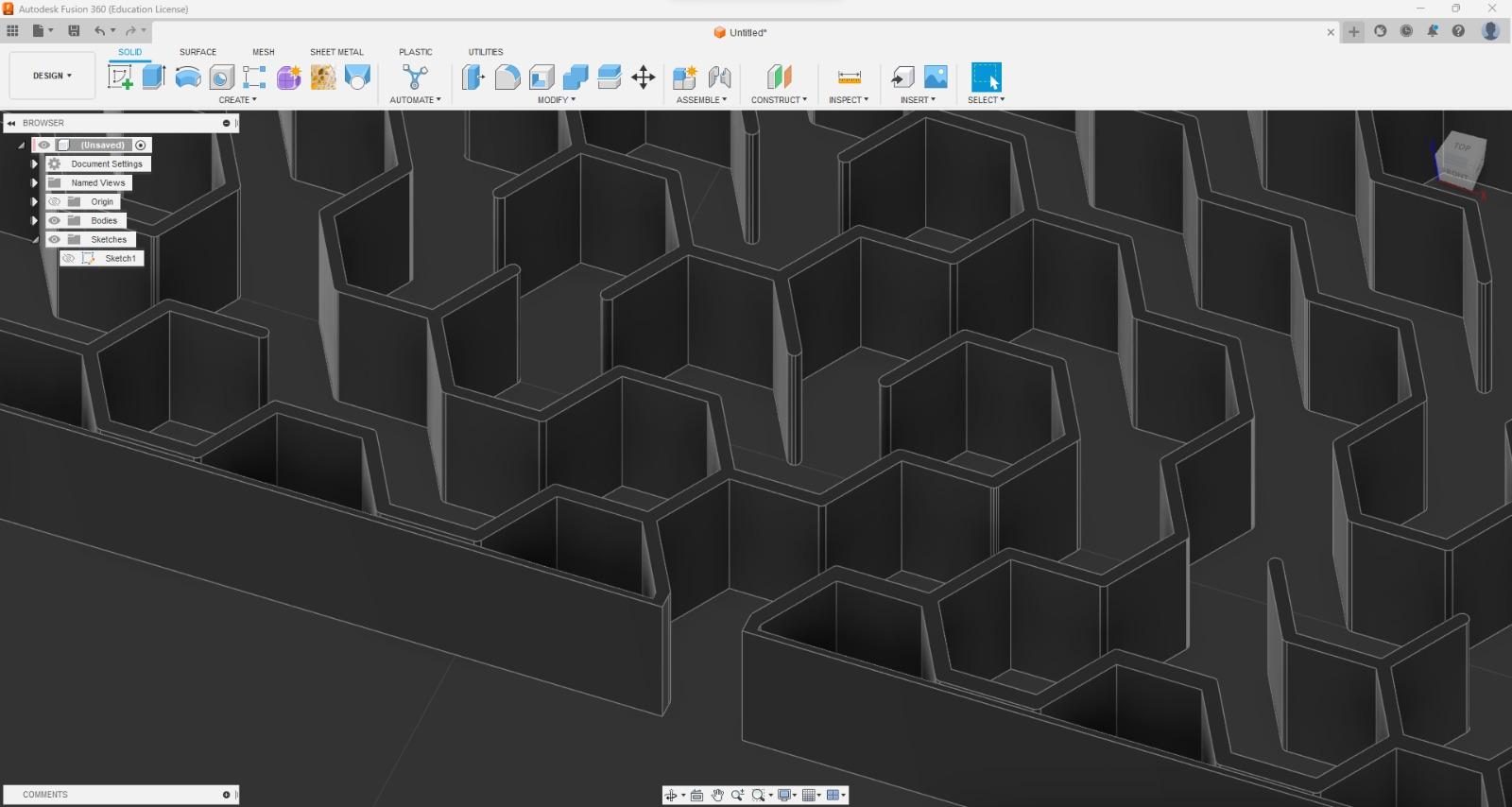
Task: Switch to the SHEET METAL tab
Action: 336,52
